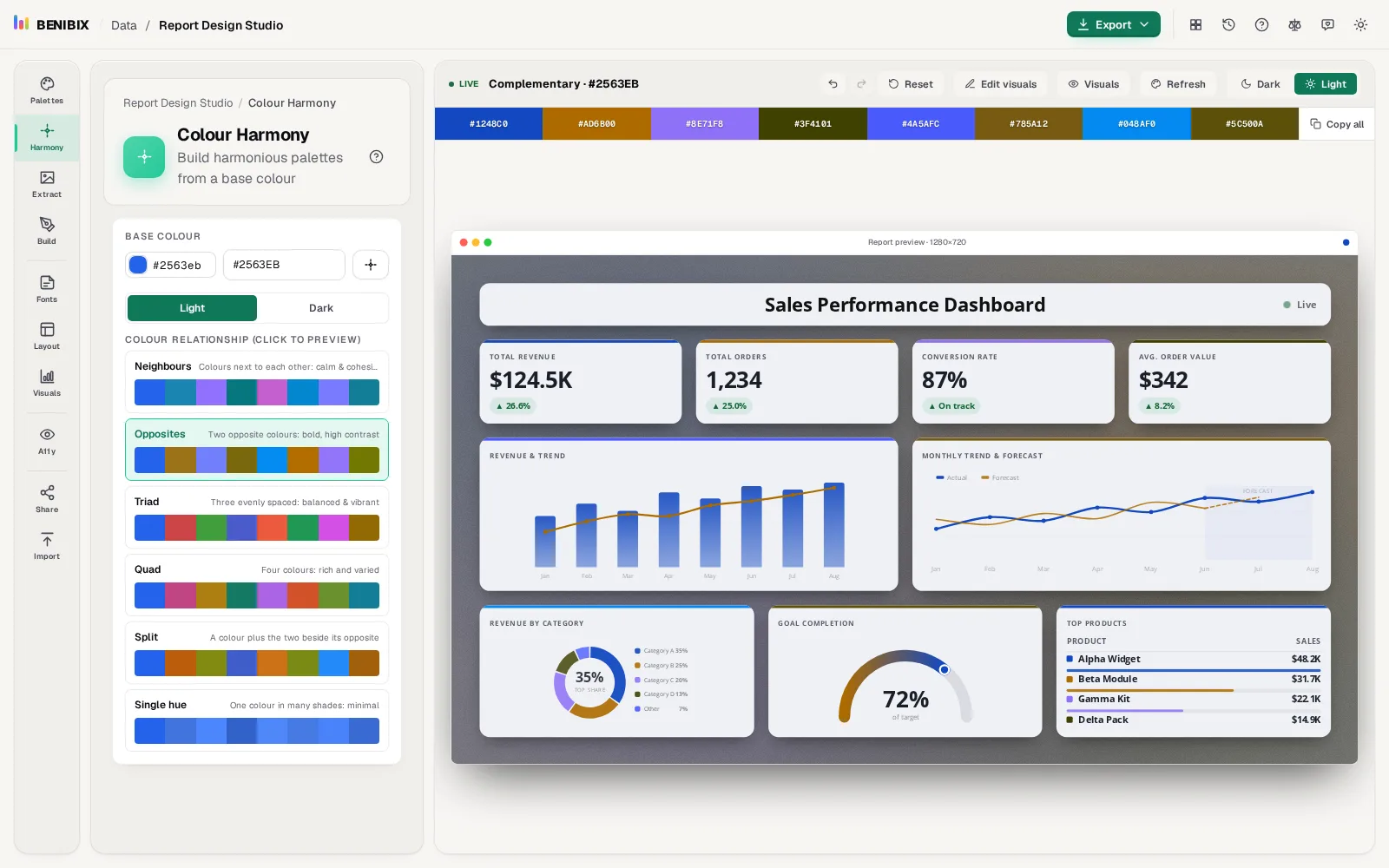Open the history clock icon in header
The image size is (1389, 868).
1228,25
